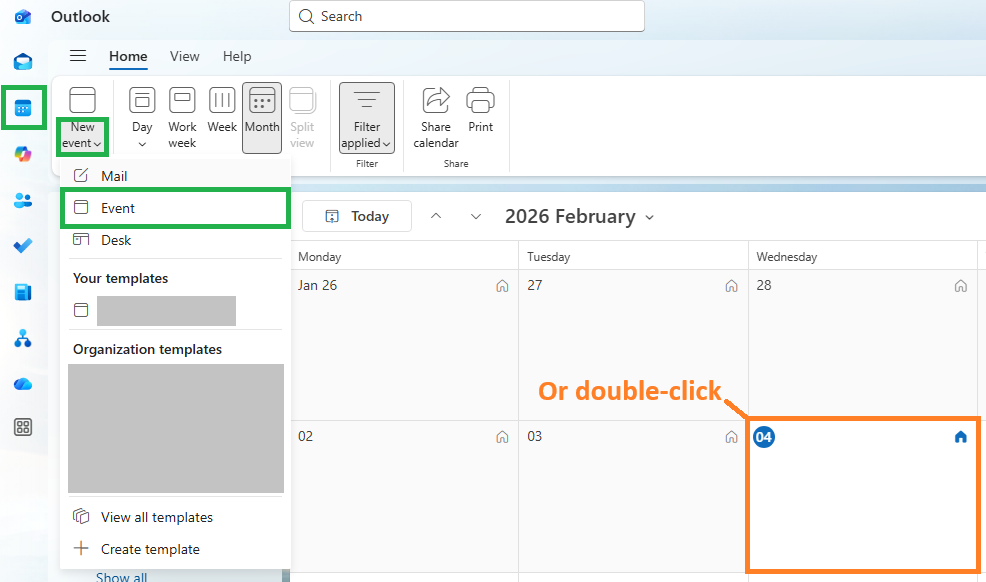
Task: Open the Help ribbon tab
Action: pos(237,56)
